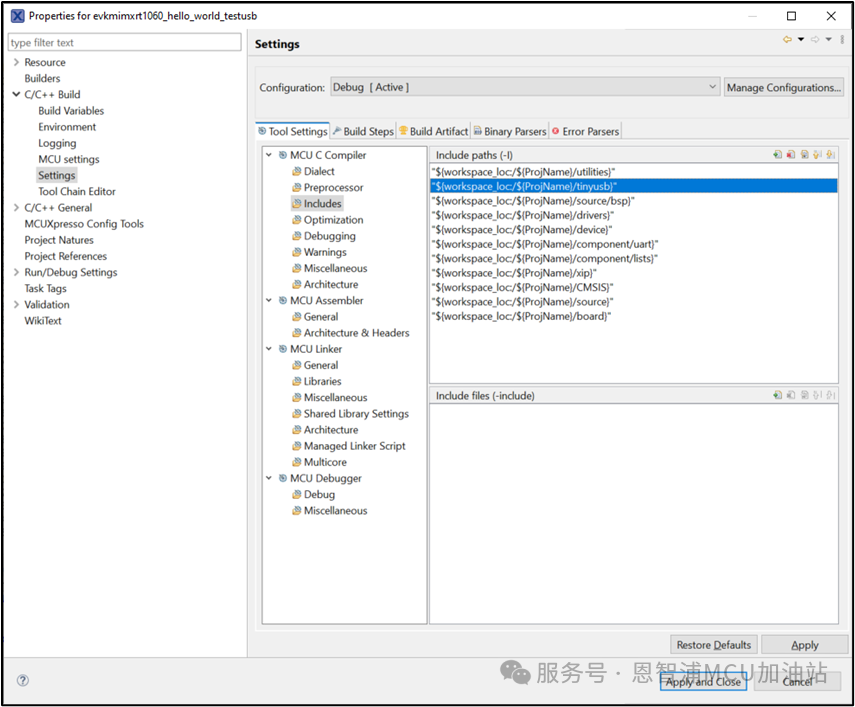This screenshot has width=855, height=707.
Task: Click the forward navigation arrow icon
Action: tap(815, 39)
